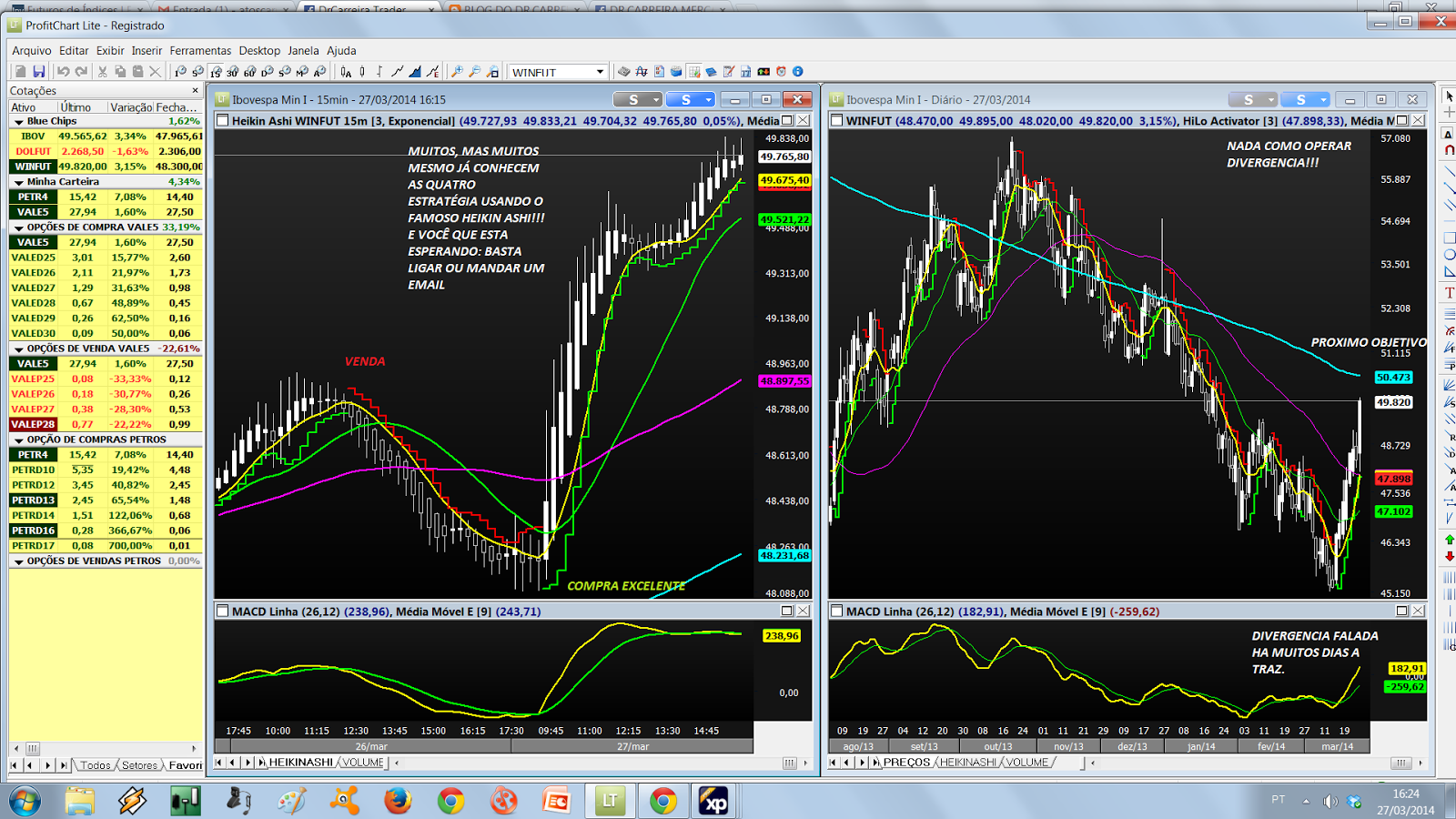Switch to VOLUME tab in 15min chart
The image size is (1456, 819).
[363, 763]
